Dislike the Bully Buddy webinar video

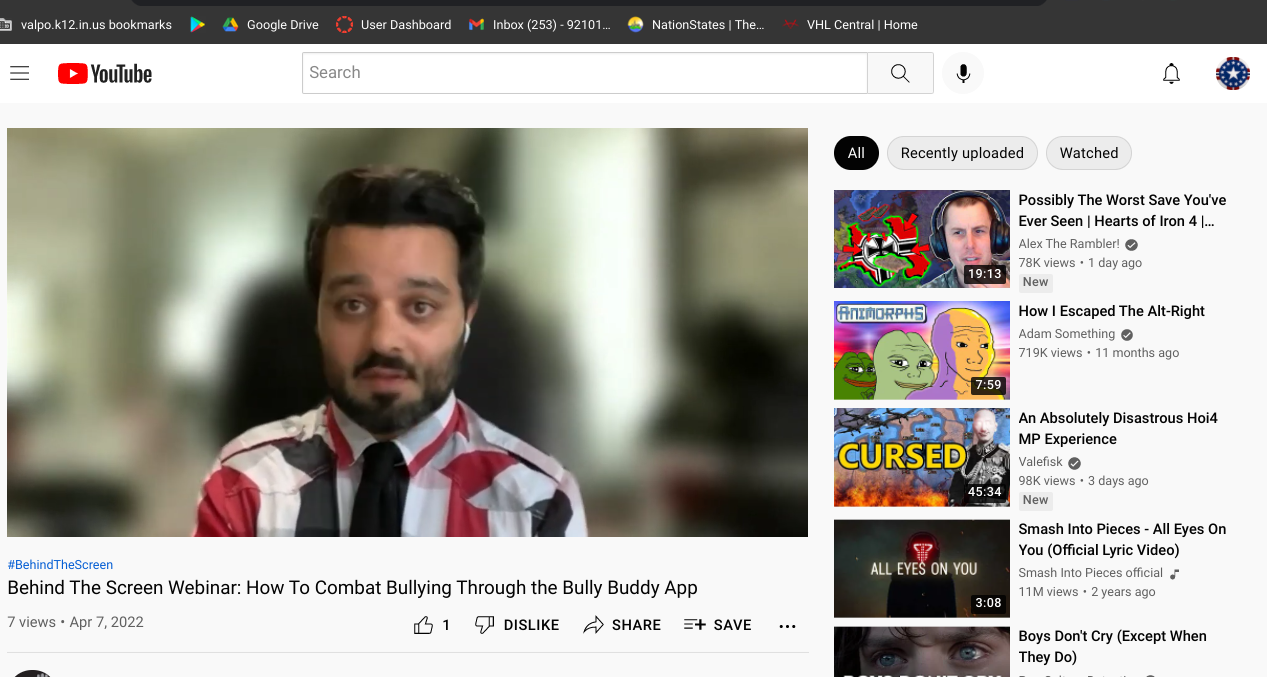click(x=517, y=625)
